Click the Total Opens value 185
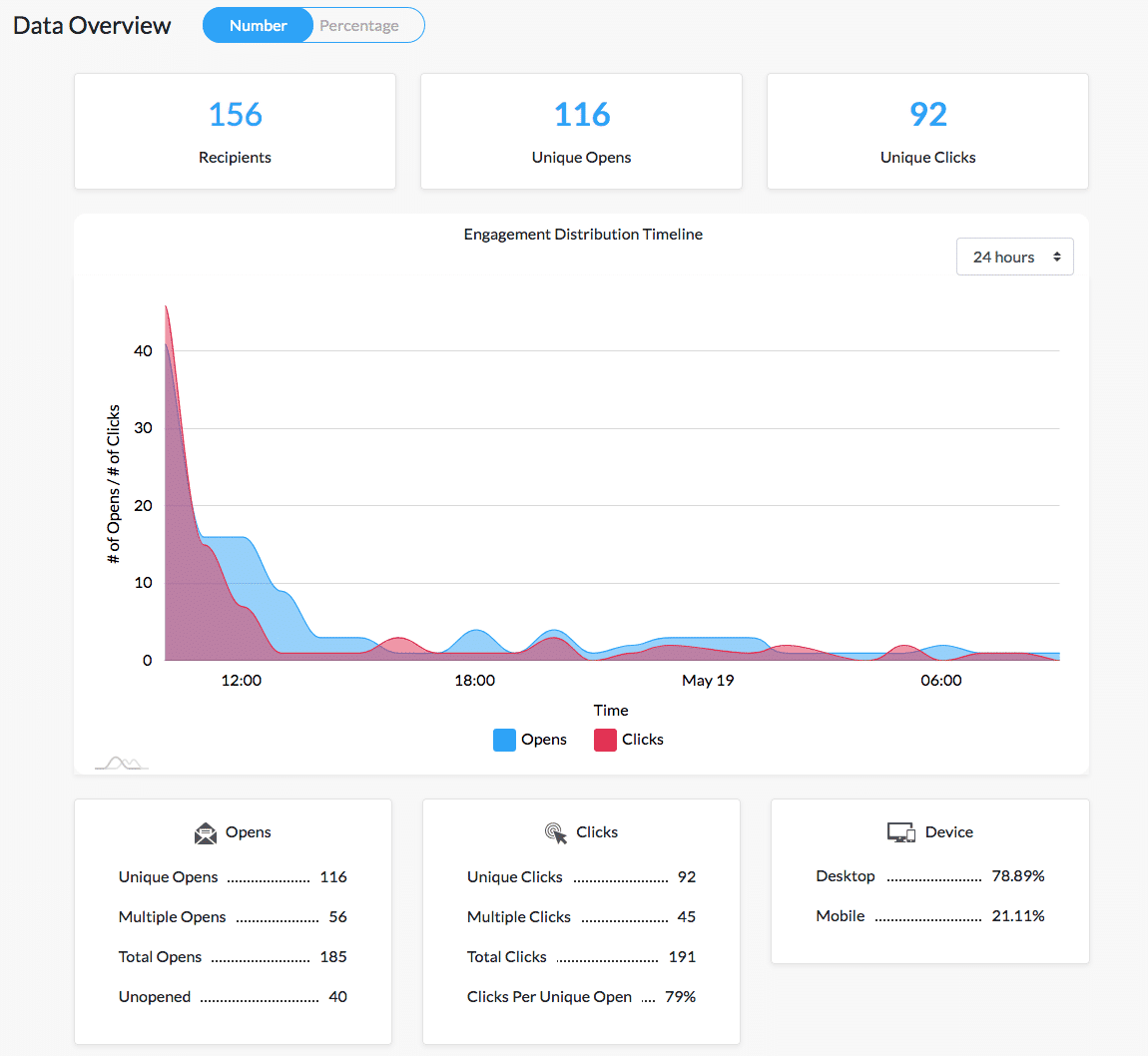The height and width of the screenshot is (1056, 1148). [x=333, y=957]
